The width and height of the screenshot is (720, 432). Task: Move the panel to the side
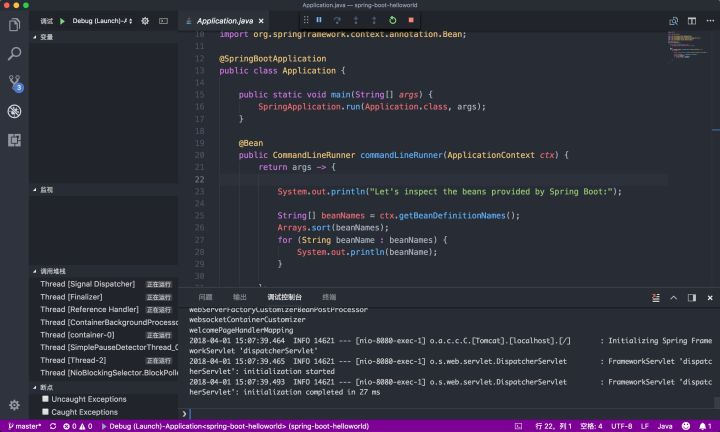(692, 298)
